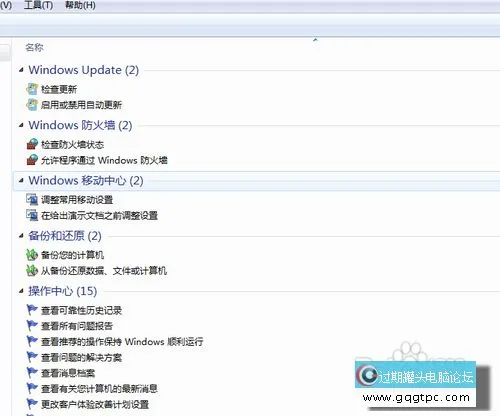Image resolution: width=500 pixels, height=416 pixels.
Task: Open 查看推荐的操作保持 Windows 顺利运行
Action: (122, 342)
